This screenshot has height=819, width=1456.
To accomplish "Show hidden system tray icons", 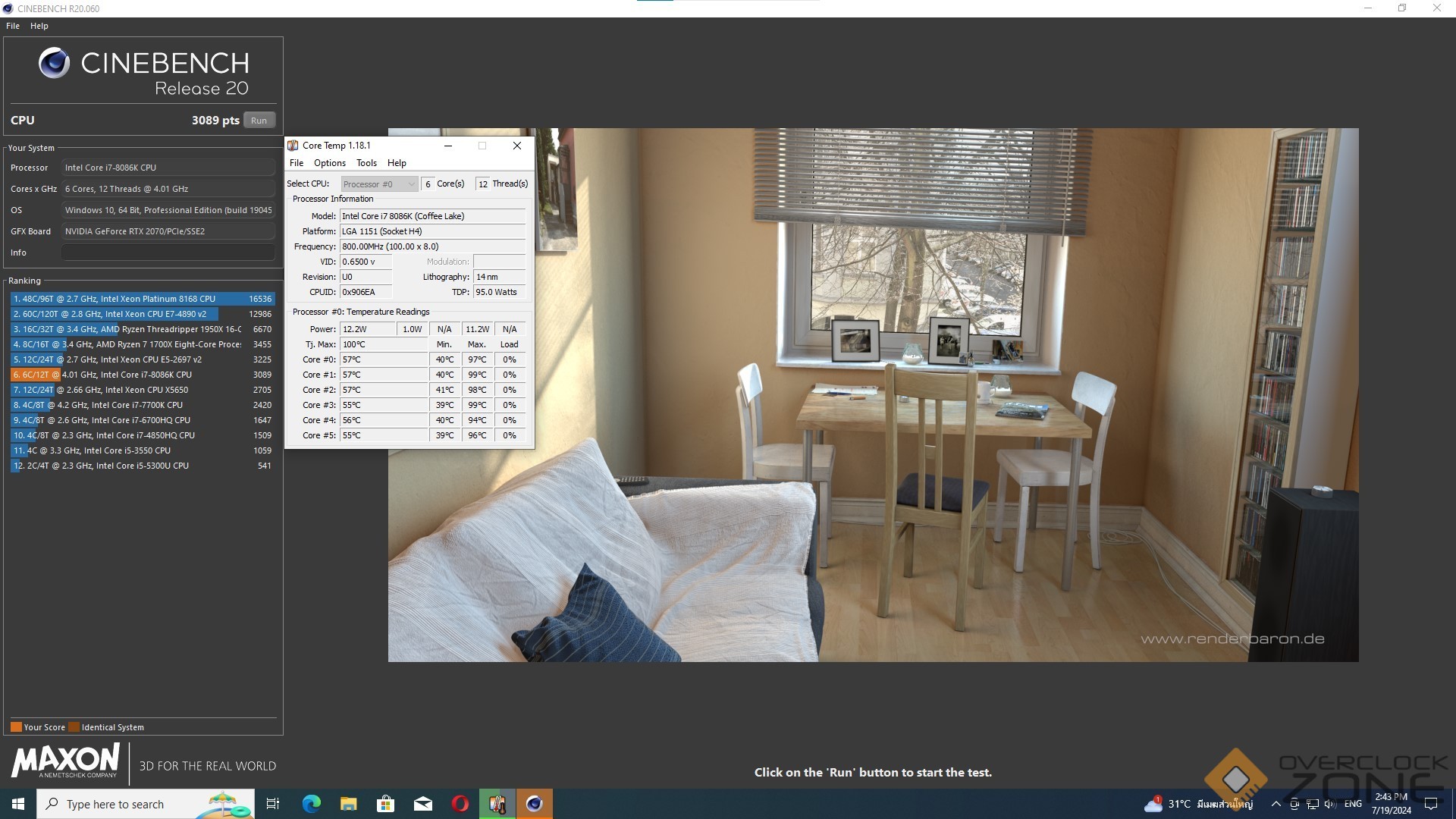I will (1276, 804).
